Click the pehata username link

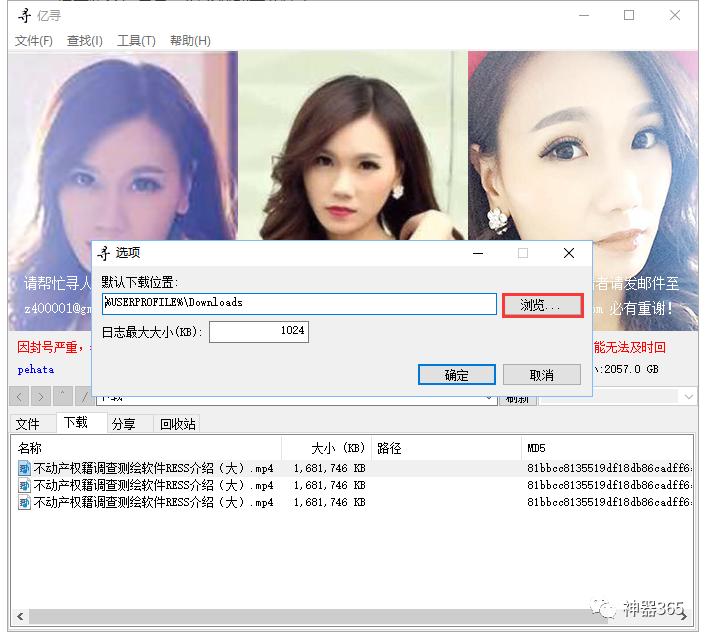click(36, 370)
